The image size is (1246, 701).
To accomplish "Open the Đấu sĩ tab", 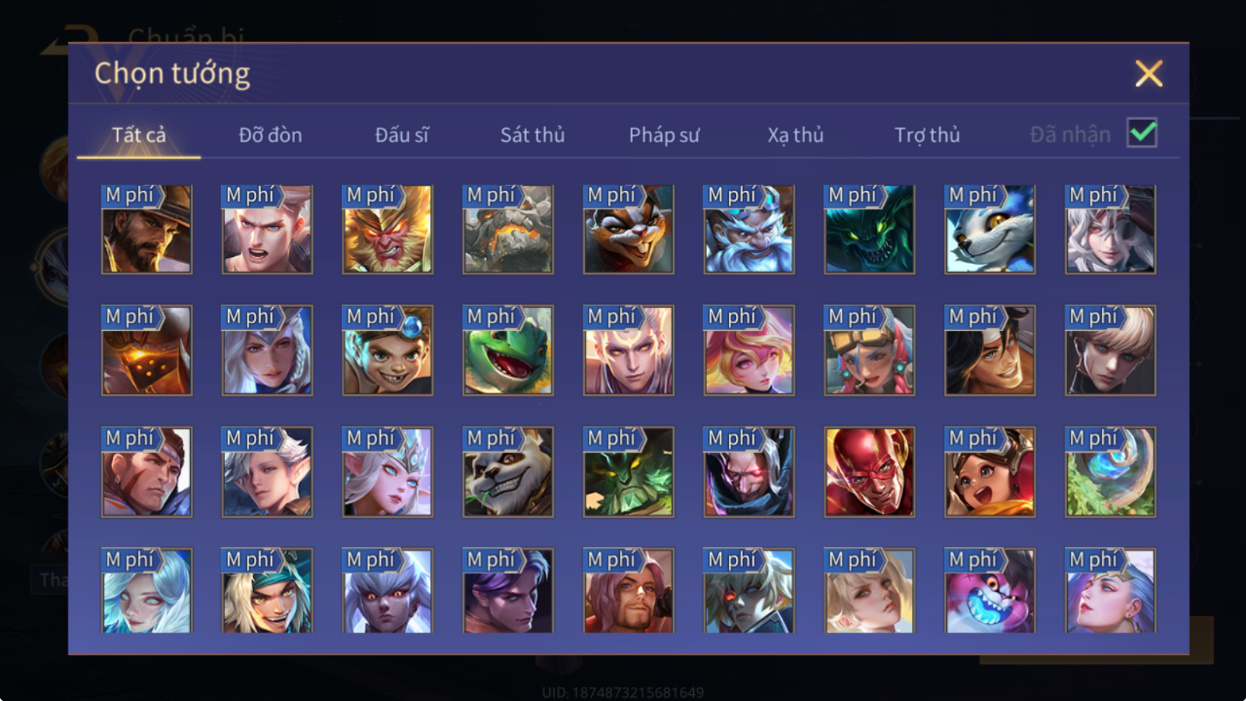I will click(x=402, y=135).
